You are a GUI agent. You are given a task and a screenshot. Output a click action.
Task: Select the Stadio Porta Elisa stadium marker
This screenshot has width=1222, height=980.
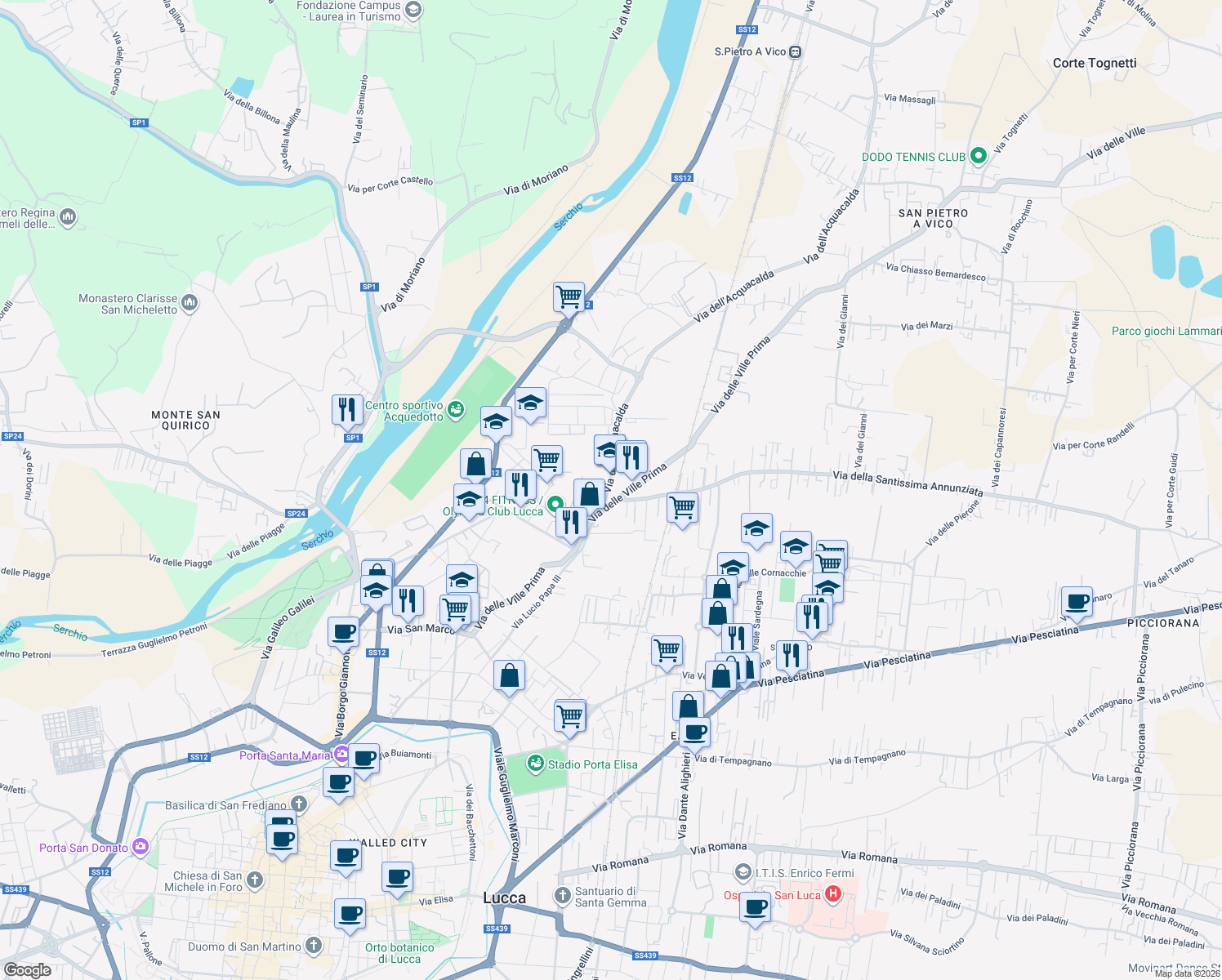pyautogui.click(x=537, y=762)
